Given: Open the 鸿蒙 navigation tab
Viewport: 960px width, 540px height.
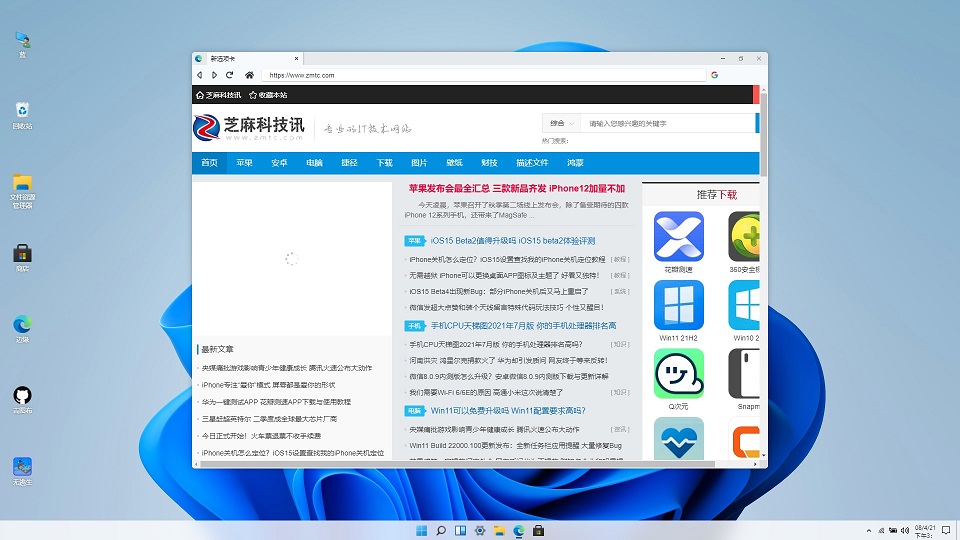Looking at the screenshot, I should point(575,163).
